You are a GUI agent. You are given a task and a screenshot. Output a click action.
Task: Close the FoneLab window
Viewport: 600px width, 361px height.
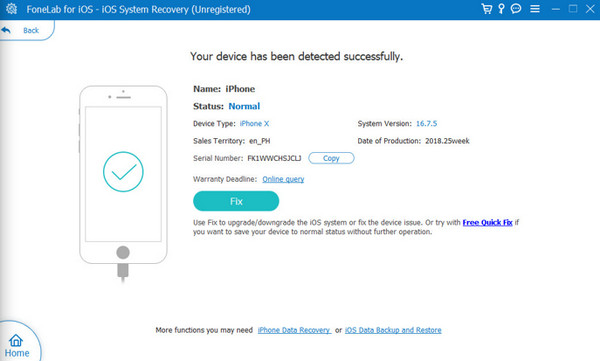[590, 8]
